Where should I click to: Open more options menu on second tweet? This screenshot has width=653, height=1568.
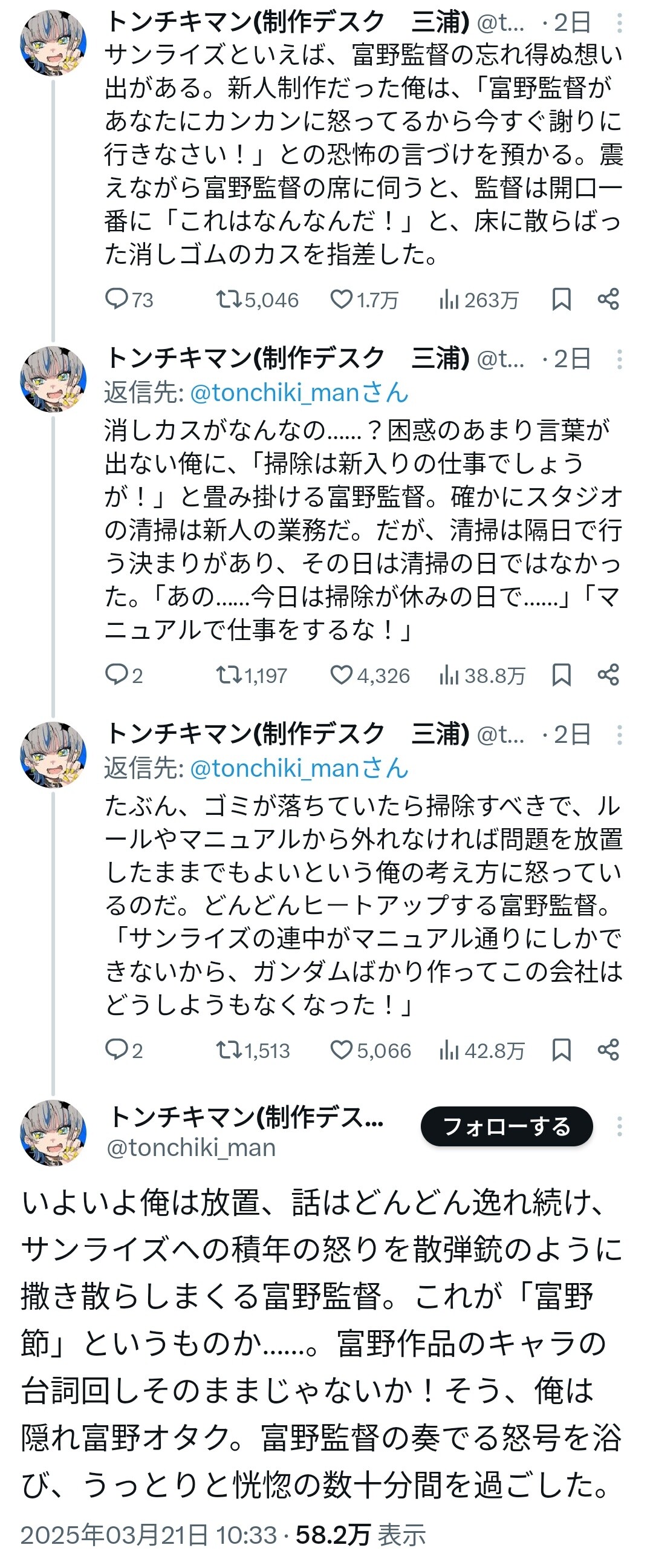pos(620,360)
